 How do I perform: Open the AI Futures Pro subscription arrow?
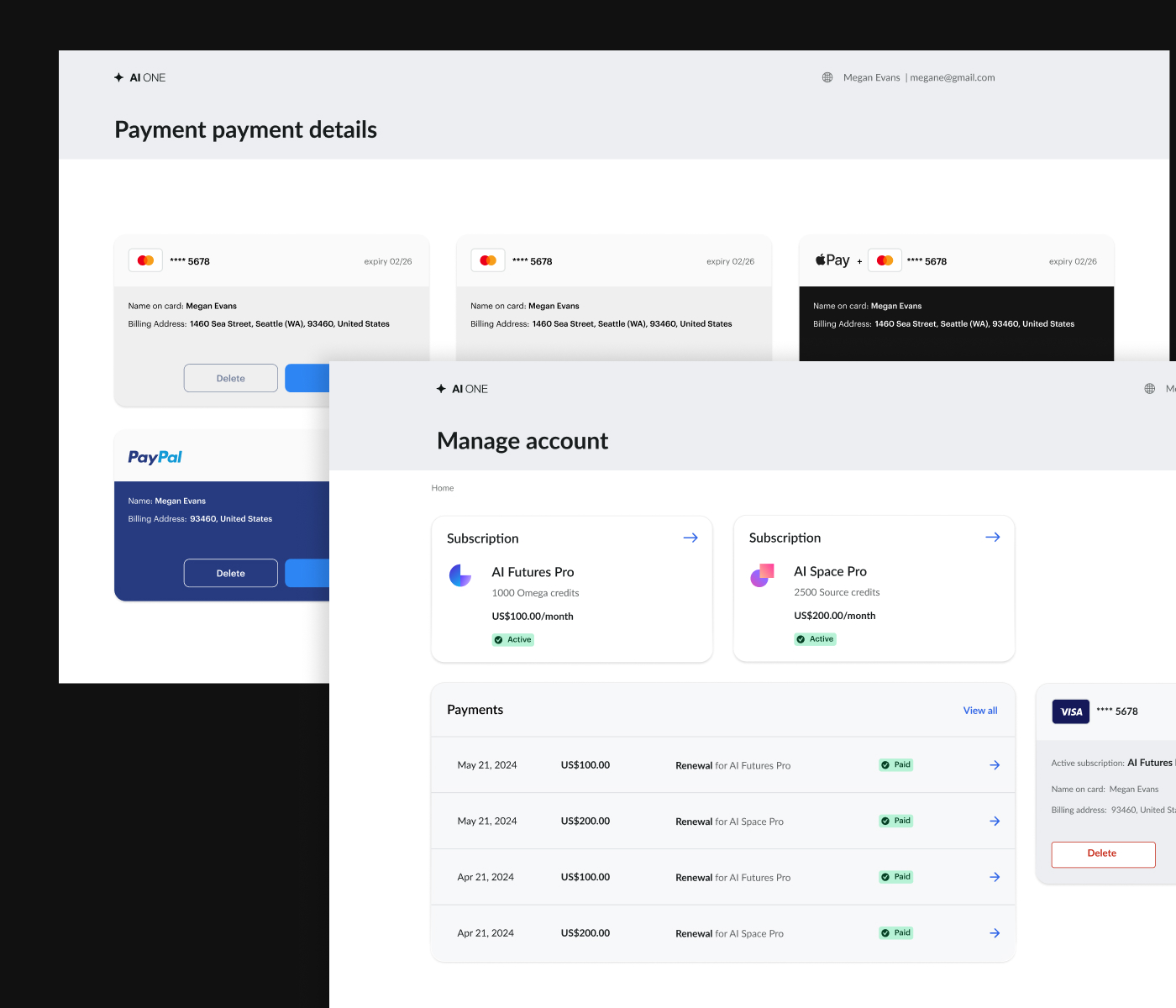tap(690, 538)
